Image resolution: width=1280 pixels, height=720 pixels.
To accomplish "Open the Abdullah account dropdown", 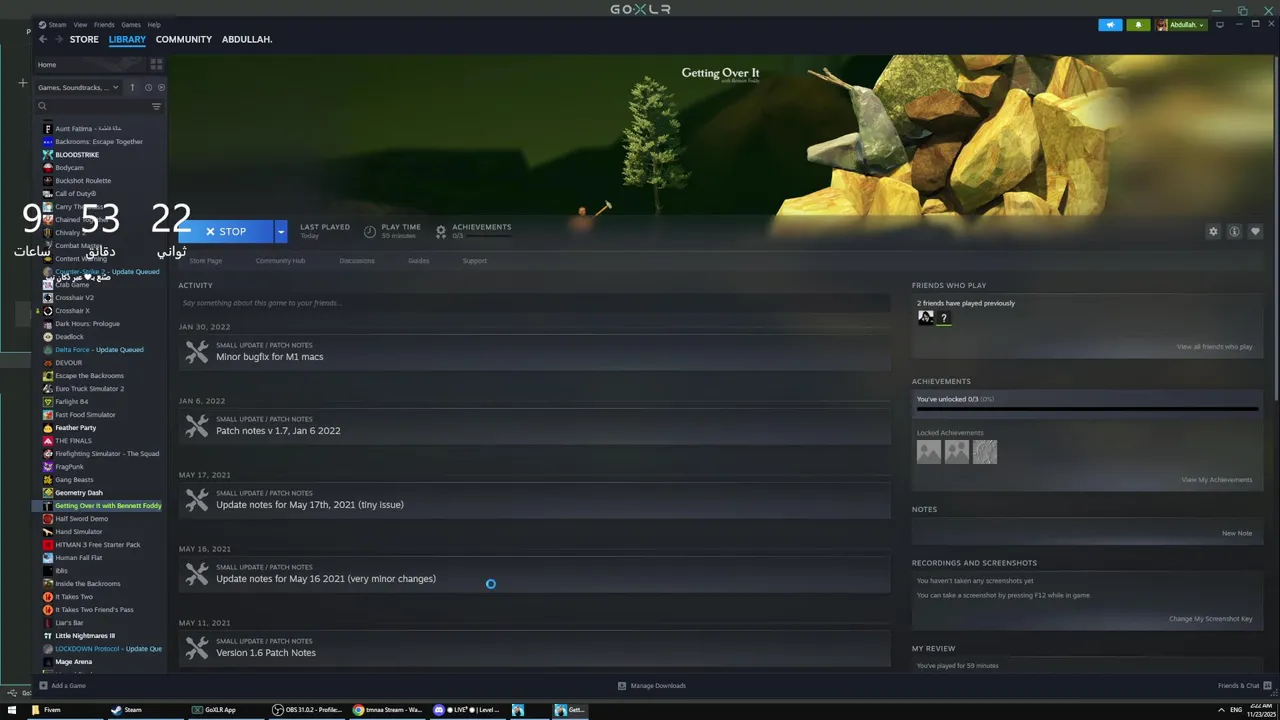I will pos(1181,25).
